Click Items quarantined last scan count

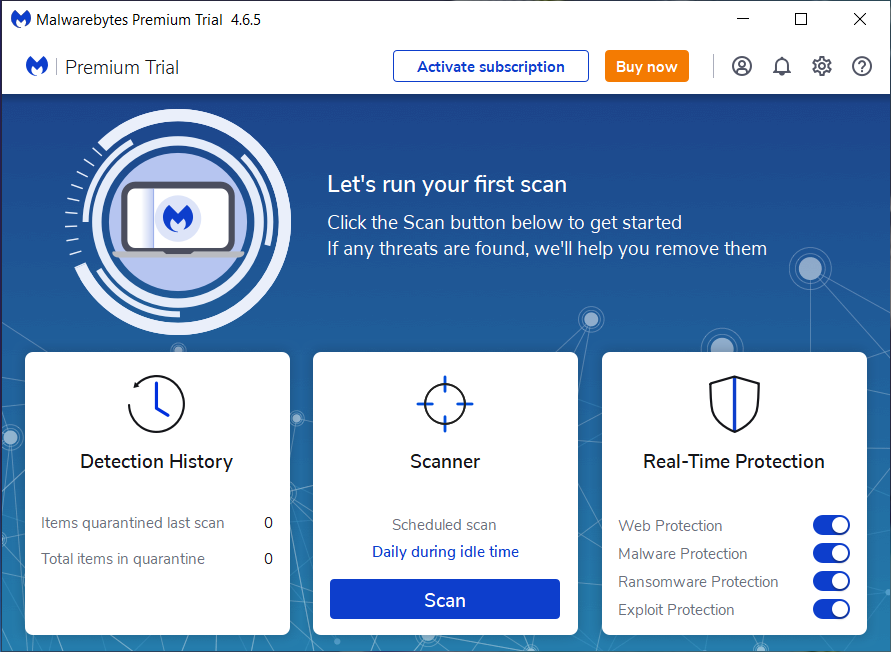coord(268,522)
